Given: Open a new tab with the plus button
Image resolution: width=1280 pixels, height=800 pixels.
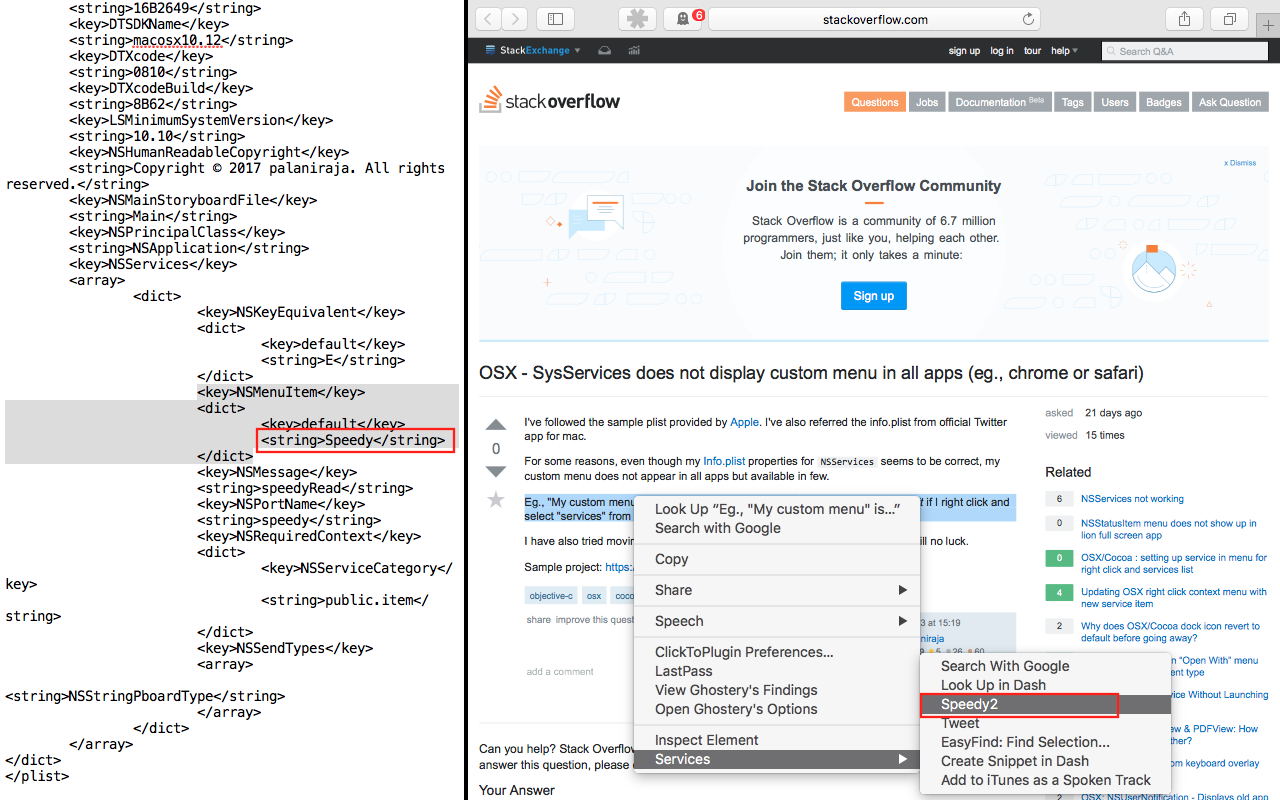Looking at the screenshot, I should pyautogui.click(x=1268, y=26).
